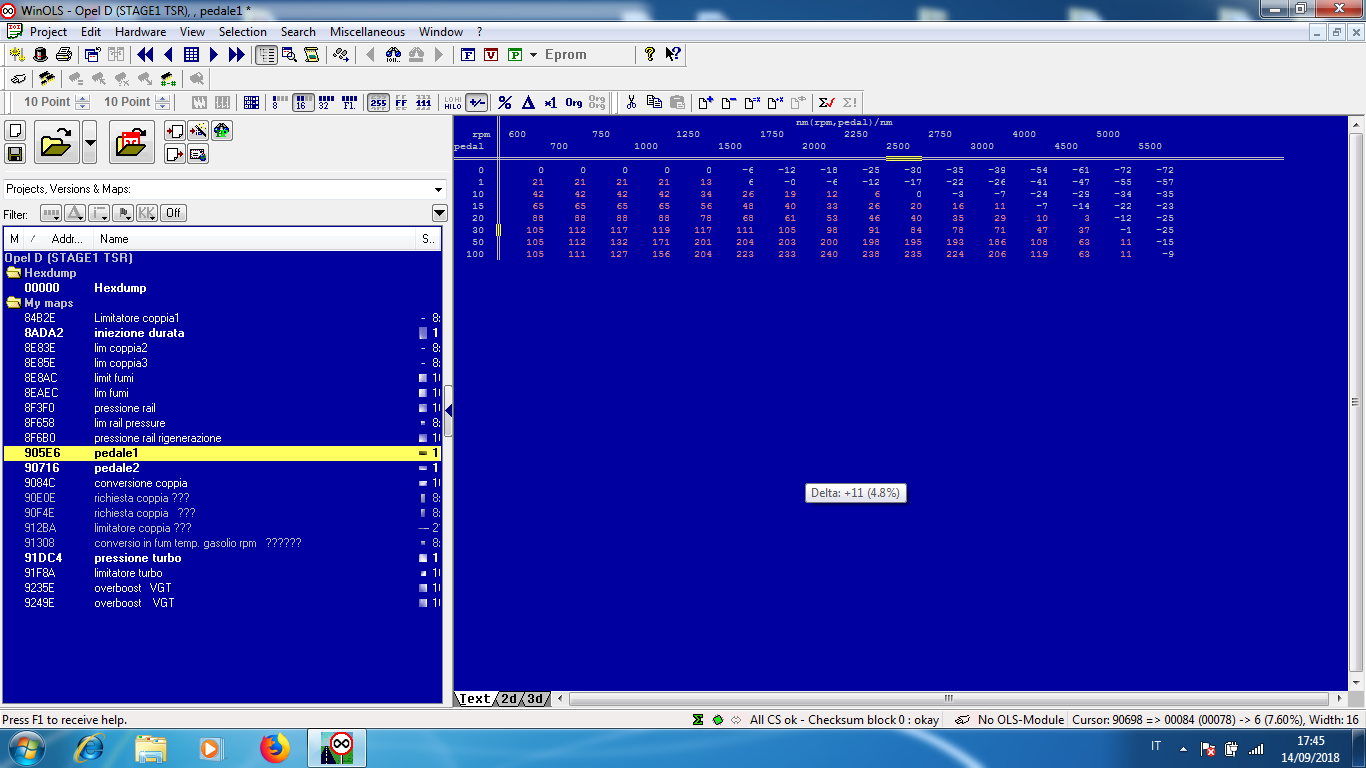
Task: Click the scroll document icon
Action: pyautogui.click(x=311, y=54)
